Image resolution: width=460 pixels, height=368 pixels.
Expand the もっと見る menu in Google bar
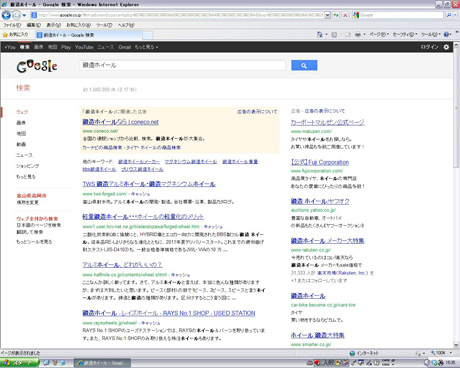[x=146, y=47]
